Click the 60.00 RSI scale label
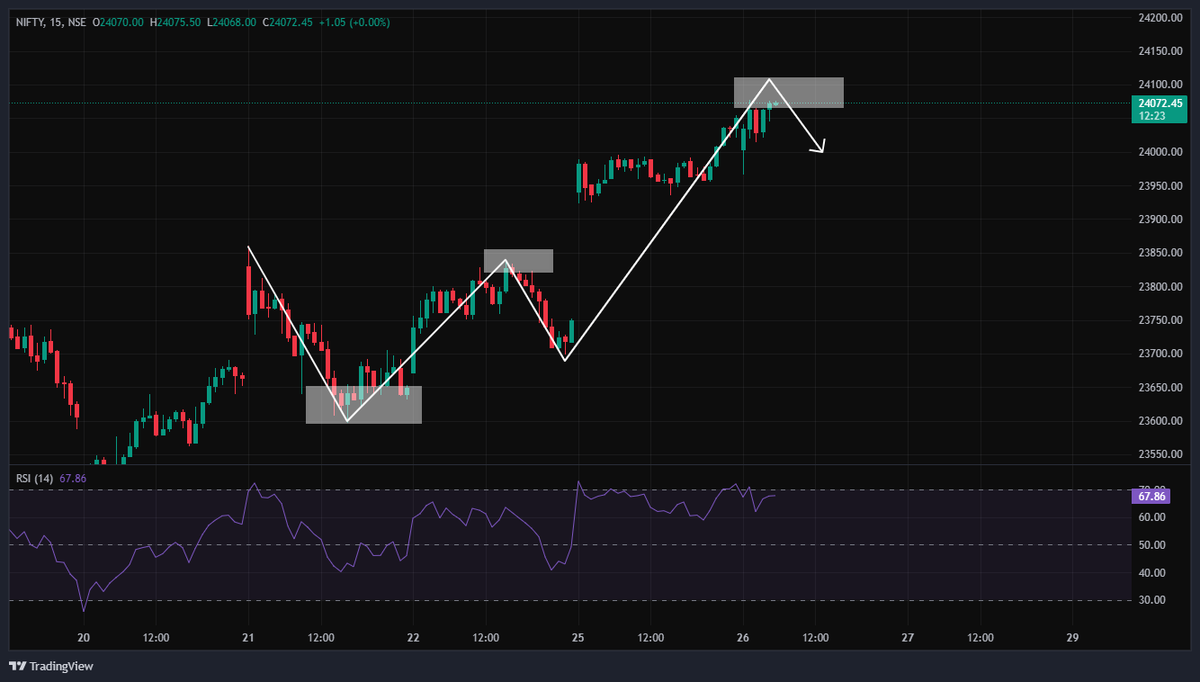The width and height of the screenshot is (1200, 682). pos(1151,517)
